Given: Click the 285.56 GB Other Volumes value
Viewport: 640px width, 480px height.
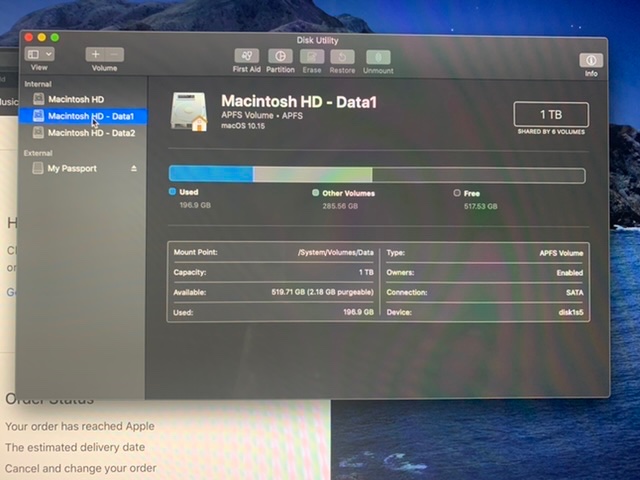Looking at the screenshot, I should point(340,206).
